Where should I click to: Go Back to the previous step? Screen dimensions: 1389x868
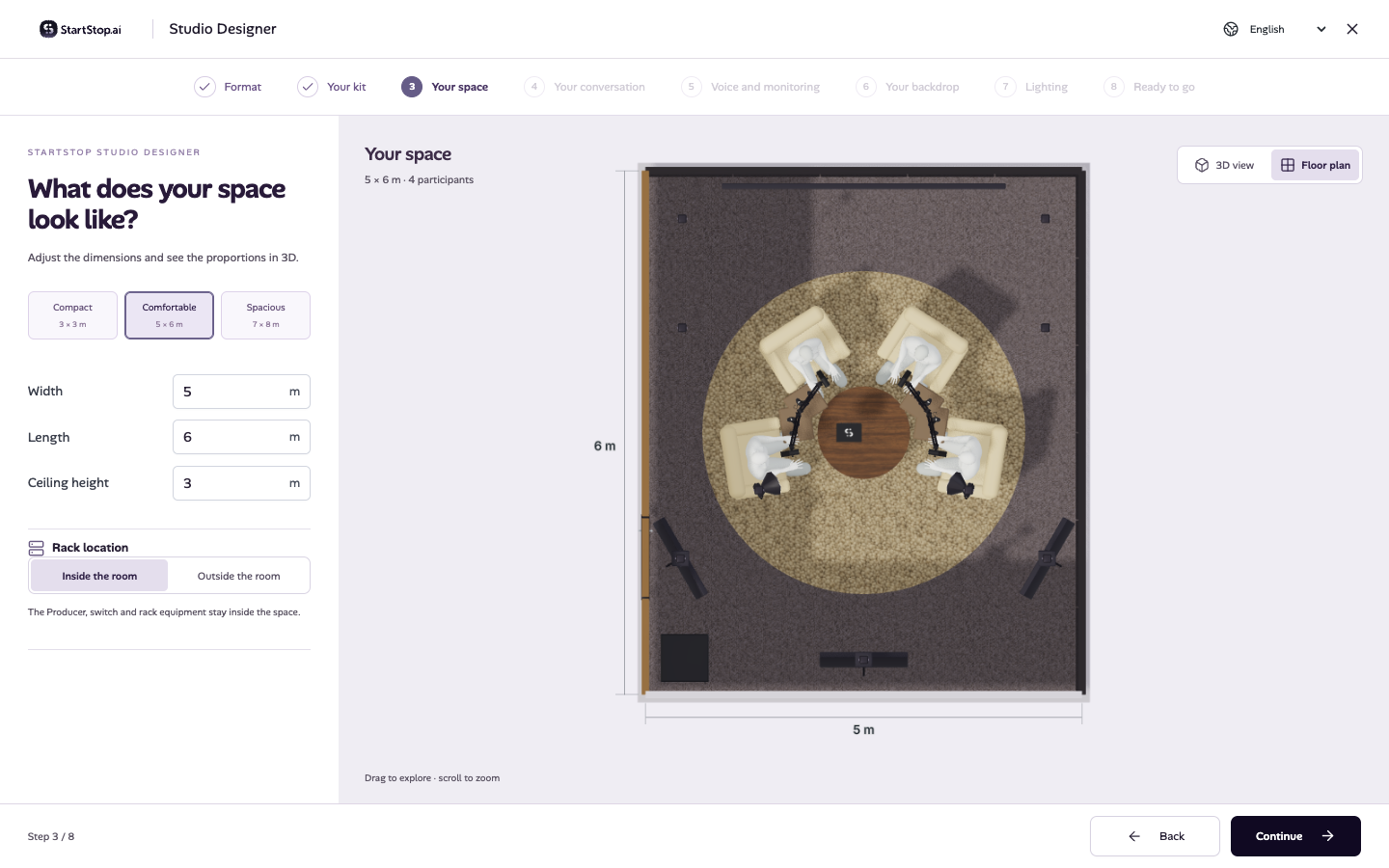pyautogui.click(x=1155, y=836)
